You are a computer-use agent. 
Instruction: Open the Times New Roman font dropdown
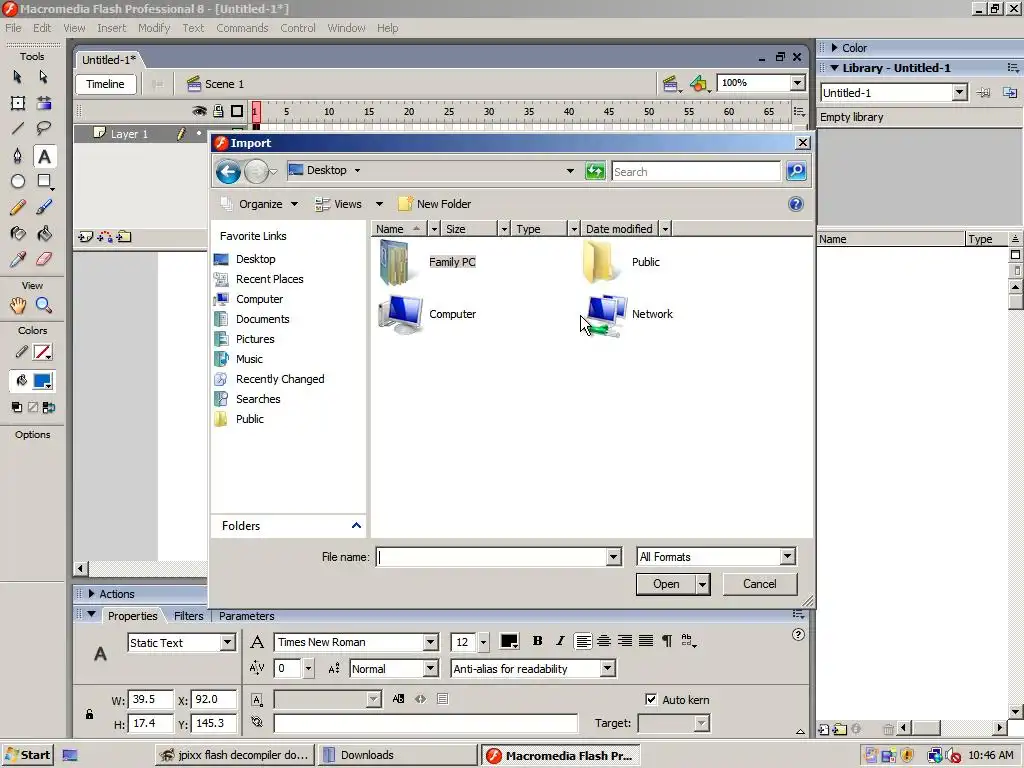coord(430,642)
